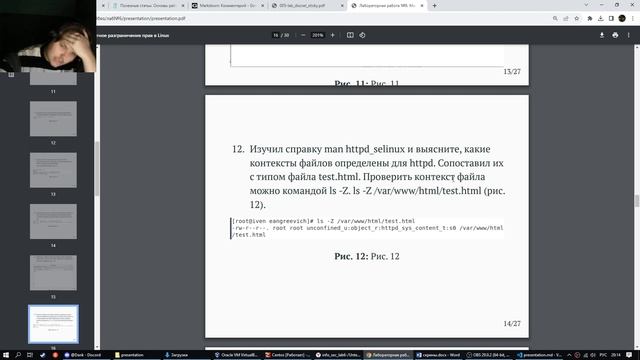Click the zoom percentage field 201%
640x360 pixels.
point(318,35)
